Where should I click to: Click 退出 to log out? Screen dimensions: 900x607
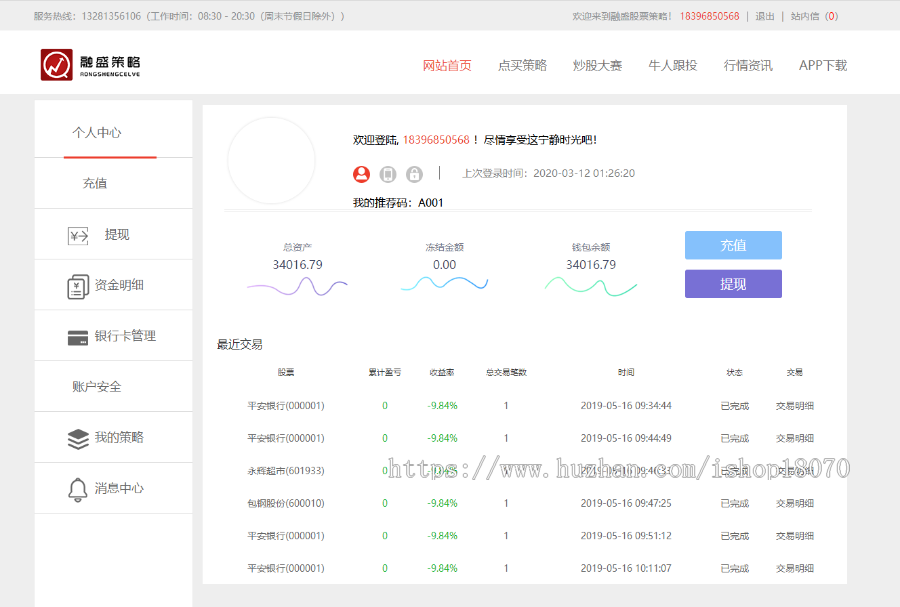(764, 16)
